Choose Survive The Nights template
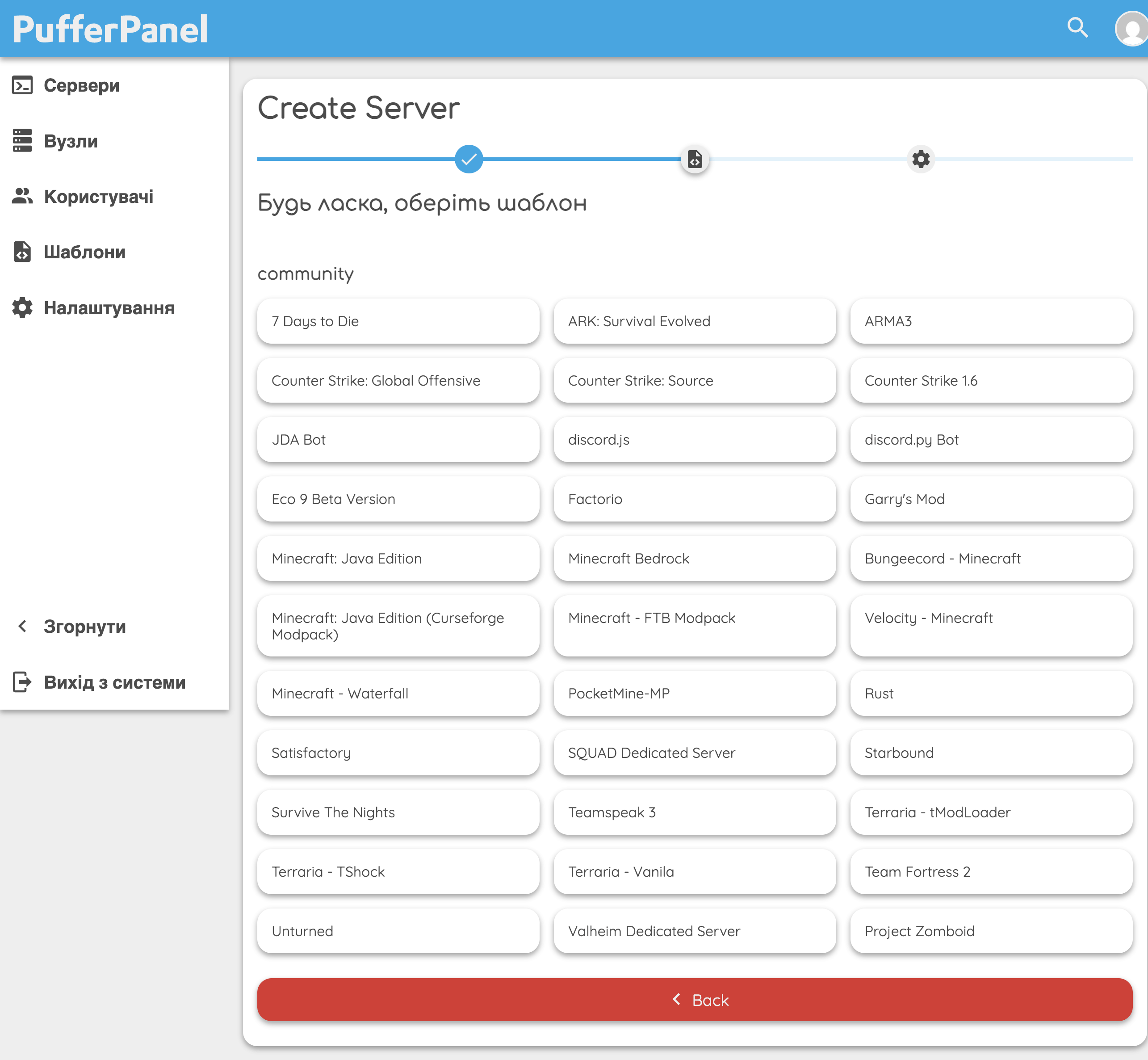This screenshot has height=1060, width=1148. [x=398, y=812]
